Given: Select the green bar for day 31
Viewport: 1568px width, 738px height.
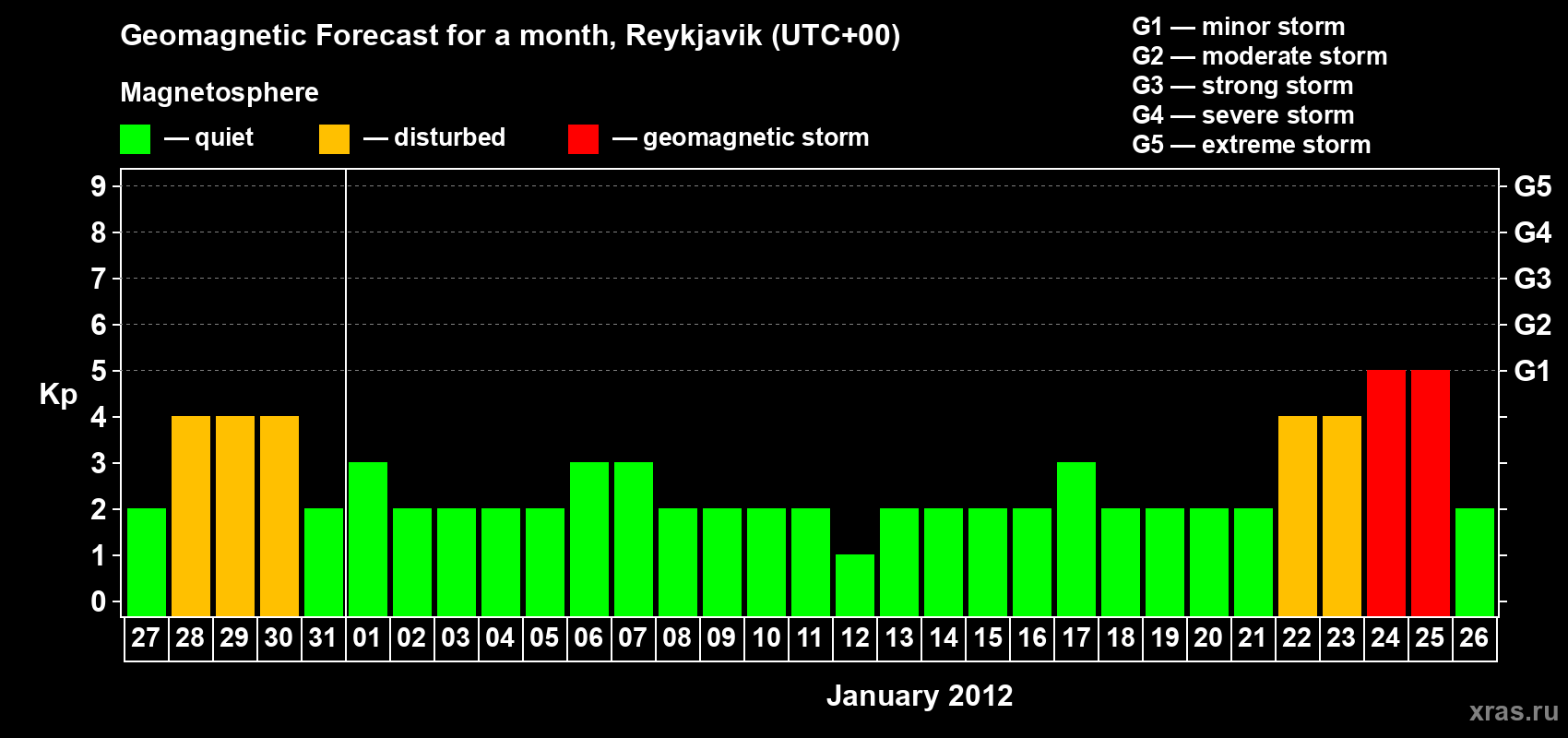Looking at the screenshot, I should (x=324, y=562).
